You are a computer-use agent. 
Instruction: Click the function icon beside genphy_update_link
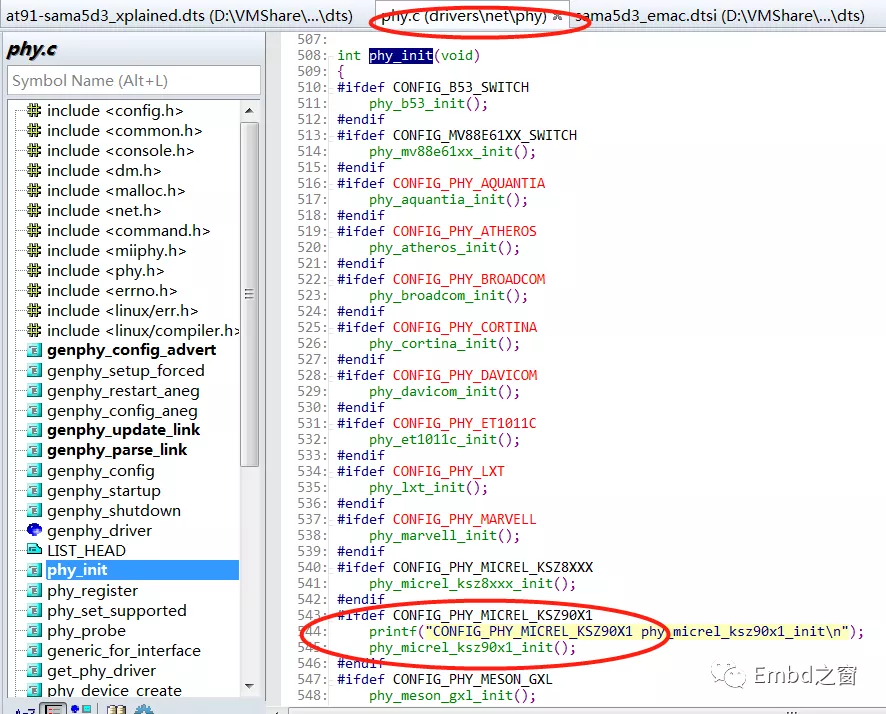pyautogui.click(x=34, y=430)
